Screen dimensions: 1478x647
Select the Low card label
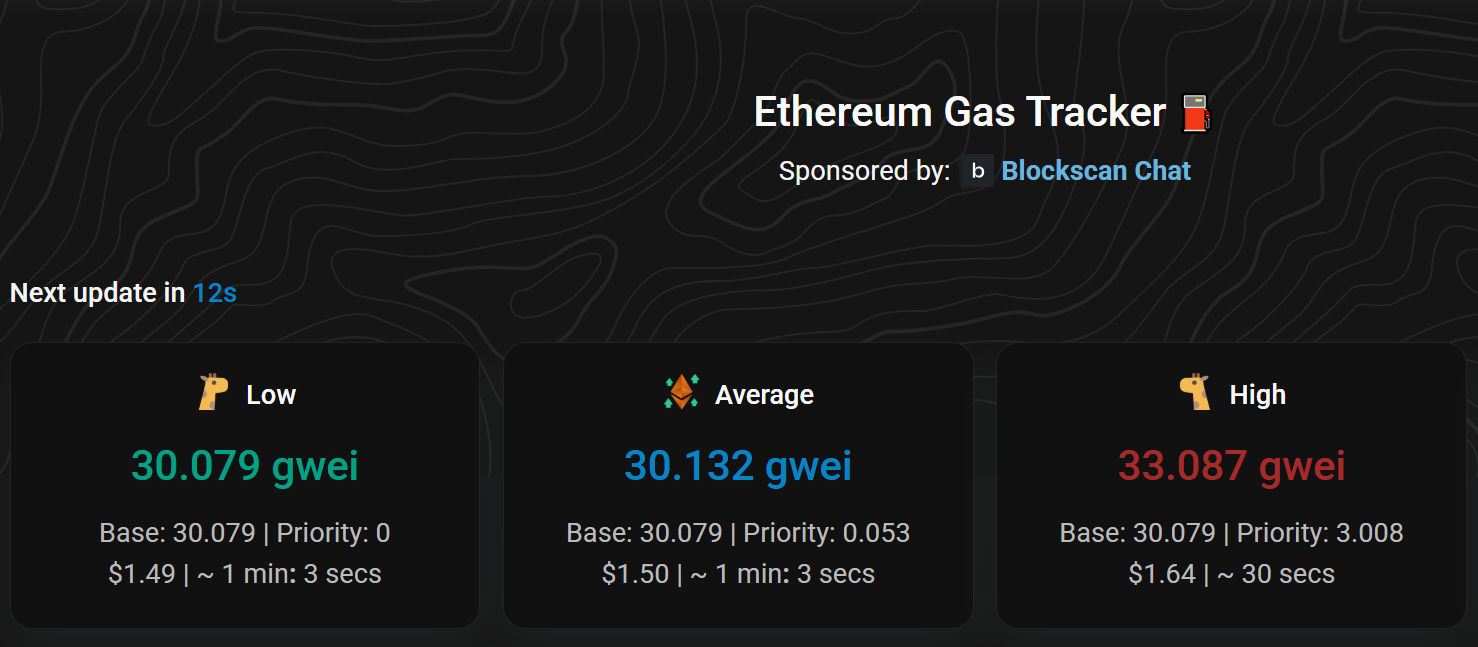(x=271, y=395)
